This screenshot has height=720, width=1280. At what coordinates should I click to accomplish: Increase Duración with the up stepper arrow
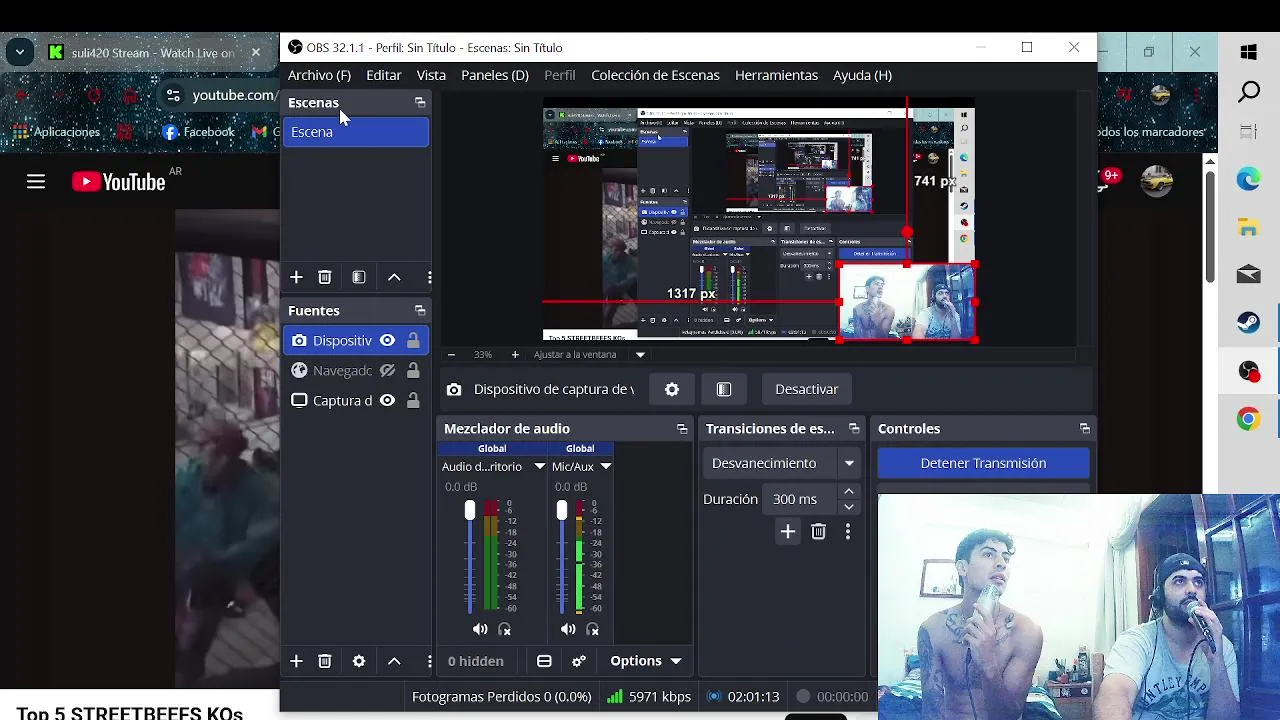[x=849, y=491]
